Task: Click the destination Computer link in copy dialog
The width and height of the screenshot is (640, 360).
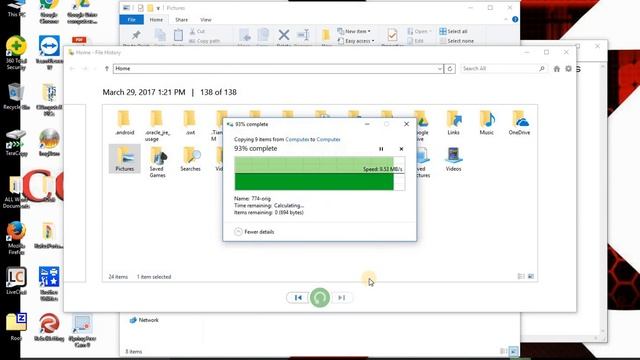Action: coord(328,139)
